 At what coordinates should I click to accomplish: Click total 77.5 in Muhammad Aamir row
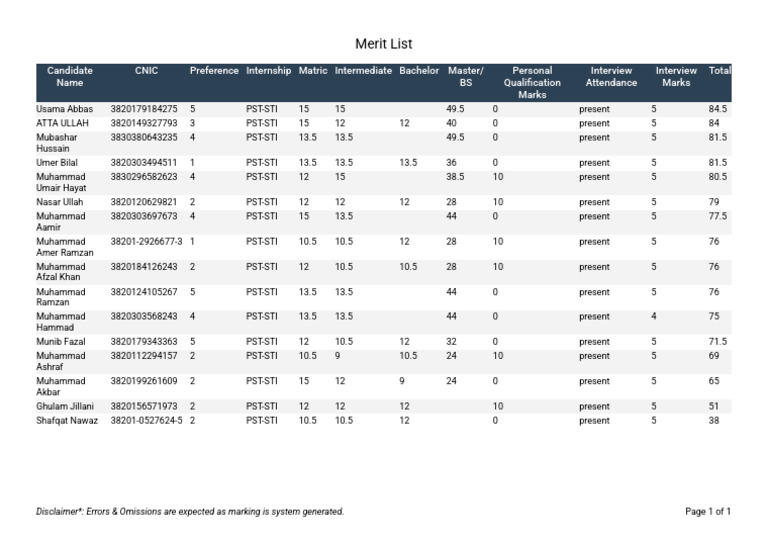(718, 216)
